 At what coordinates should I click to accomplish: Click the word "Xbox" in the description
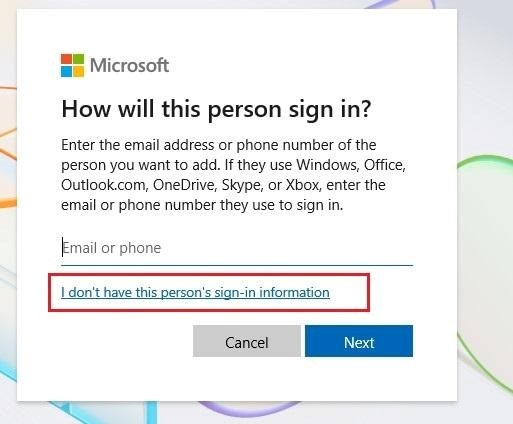(303, 185)
